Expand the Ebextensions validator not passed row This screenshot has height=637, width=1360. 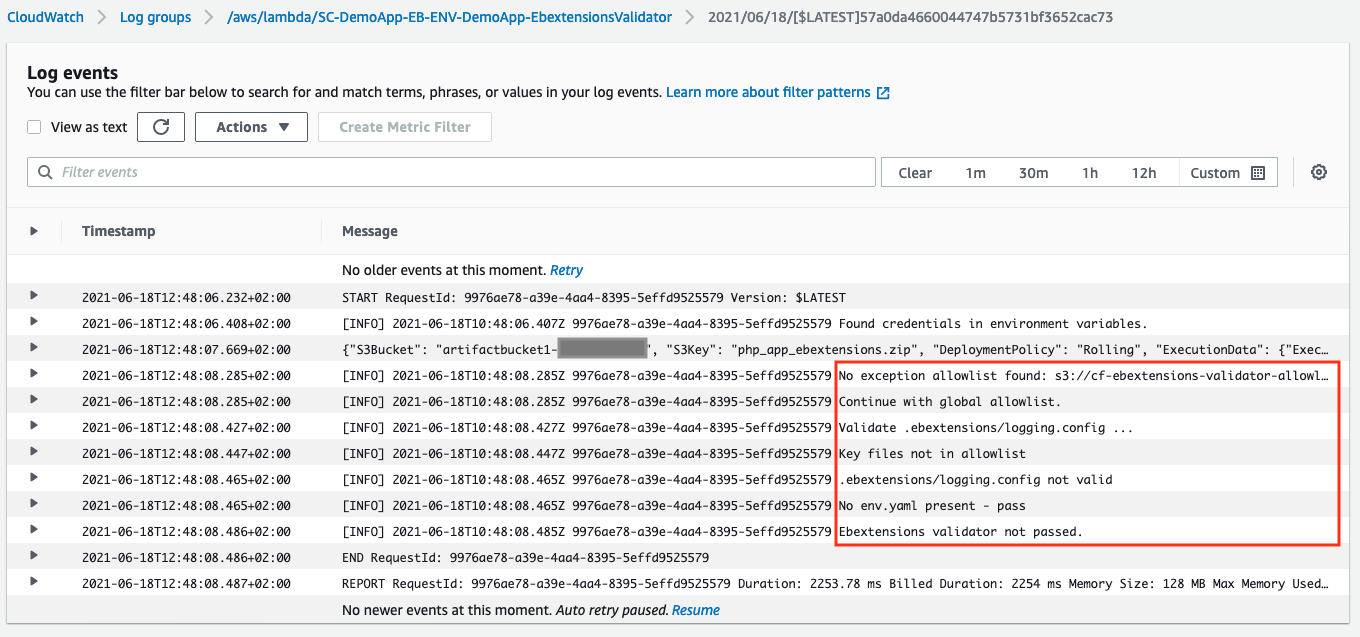tap(34, 530)
